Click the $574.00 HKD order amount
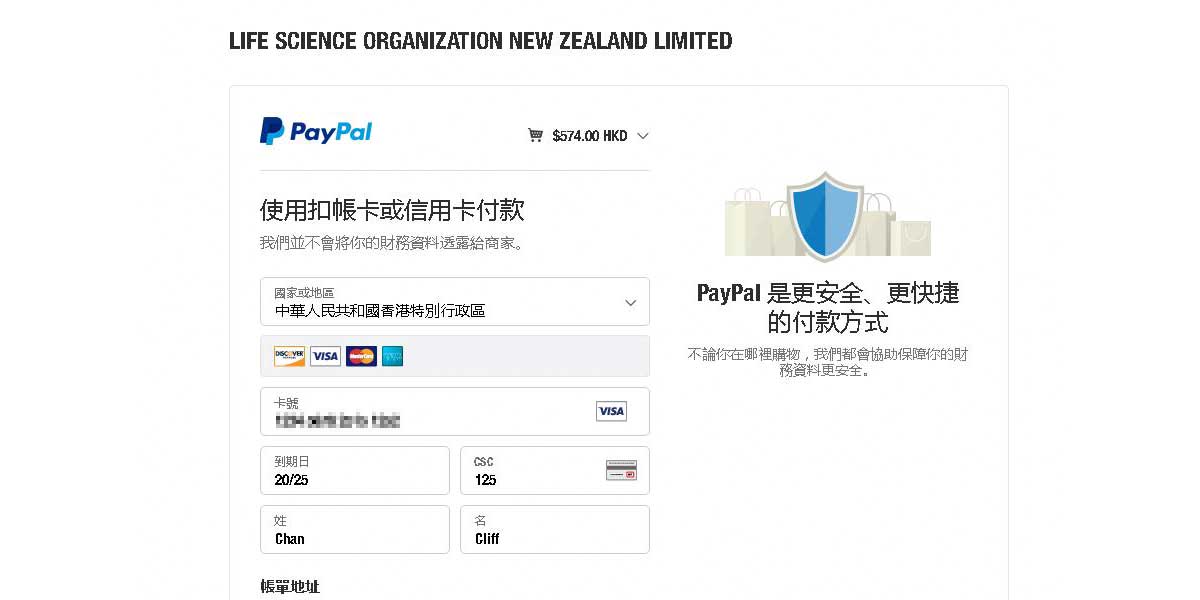The width and height of the screenshot is (1200, 600). (x=589, y=136)
